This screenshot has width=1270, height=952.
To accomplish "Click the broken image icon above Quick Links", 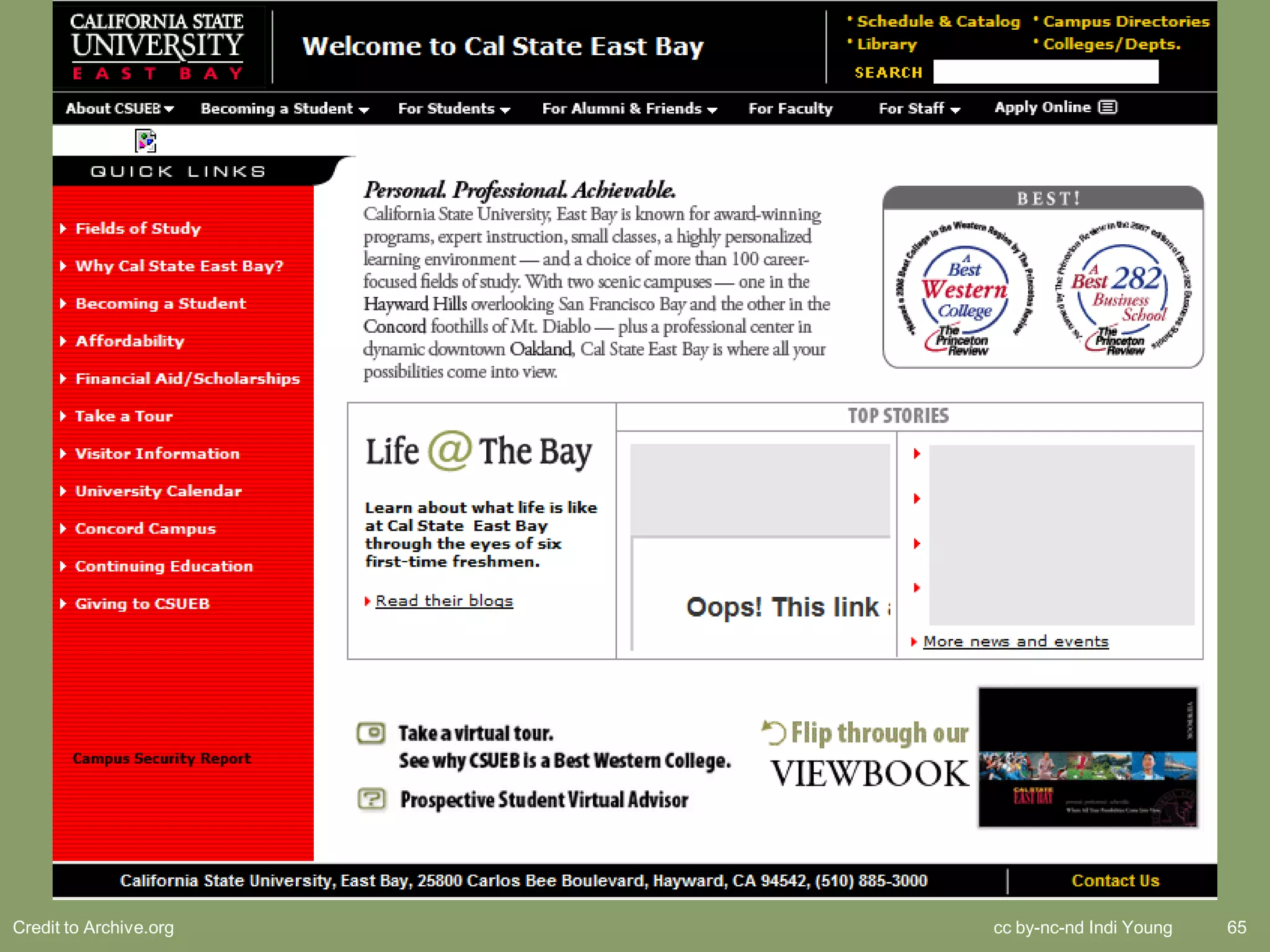I will [146, 141].
